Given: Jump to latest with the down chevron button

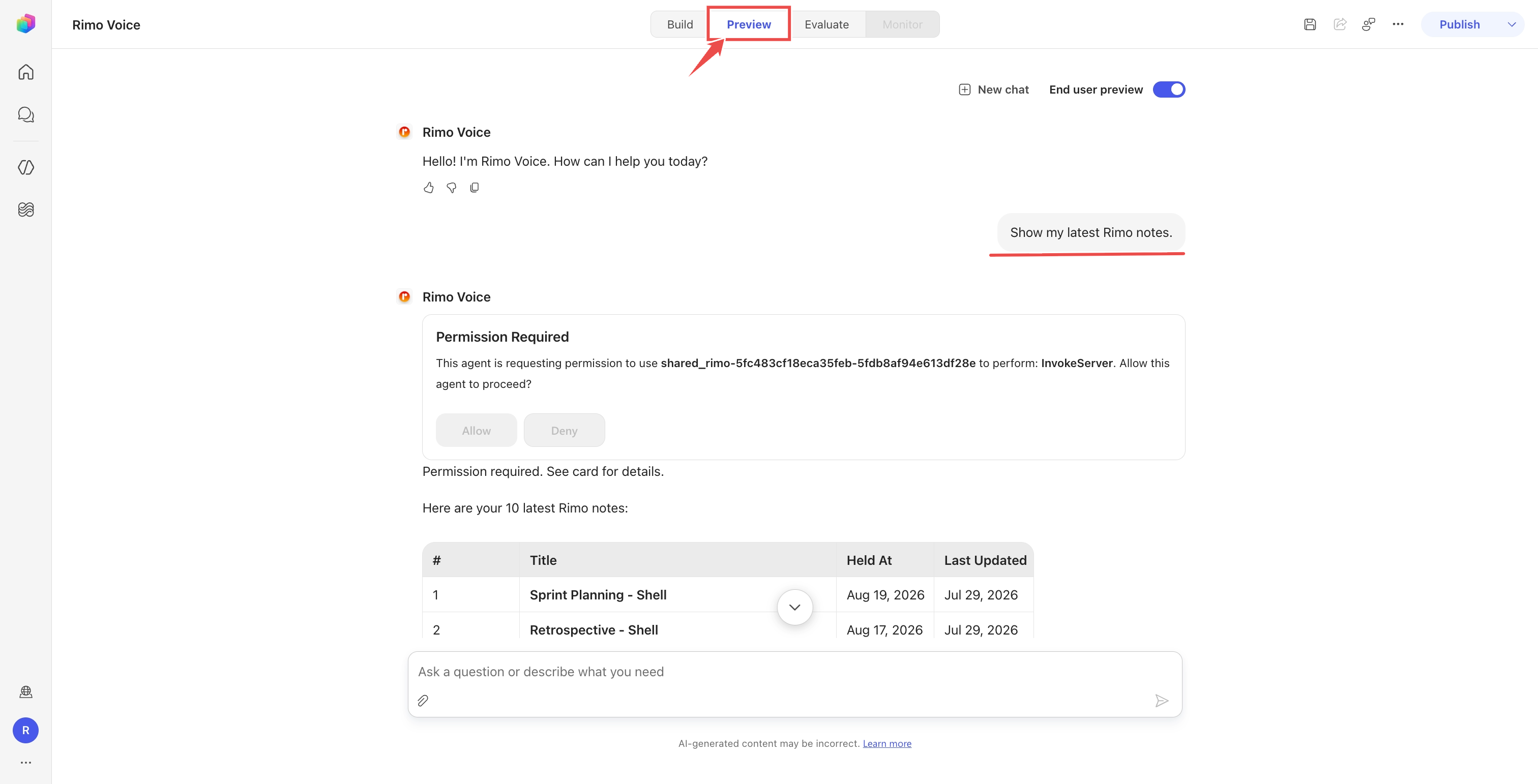Looking at the screenshot, I should [794, 608].
